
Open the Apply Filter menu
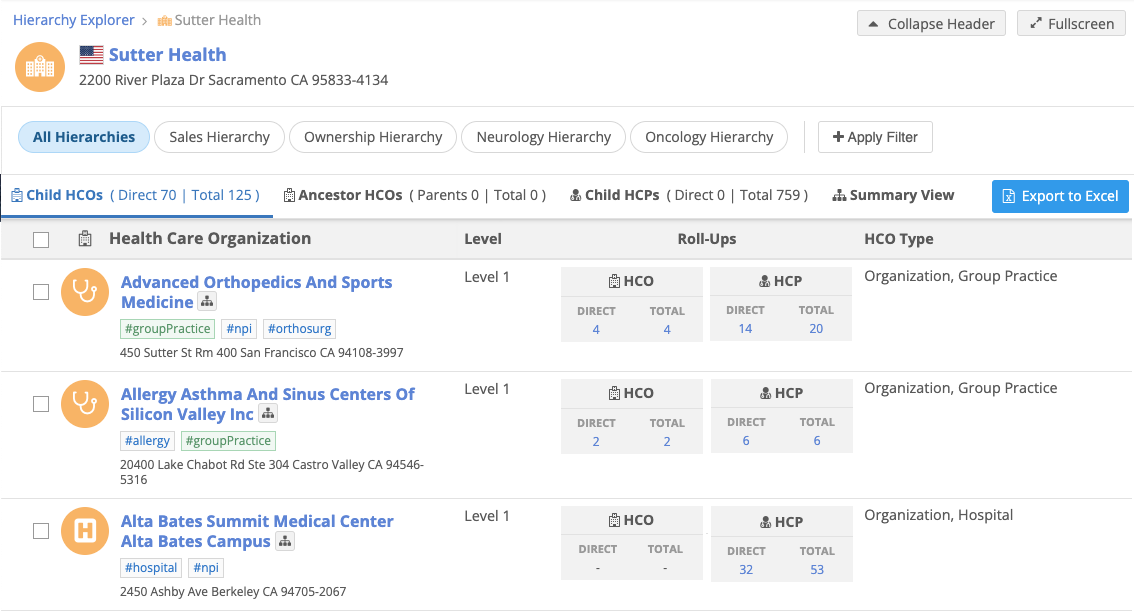(x=874, y=137)
